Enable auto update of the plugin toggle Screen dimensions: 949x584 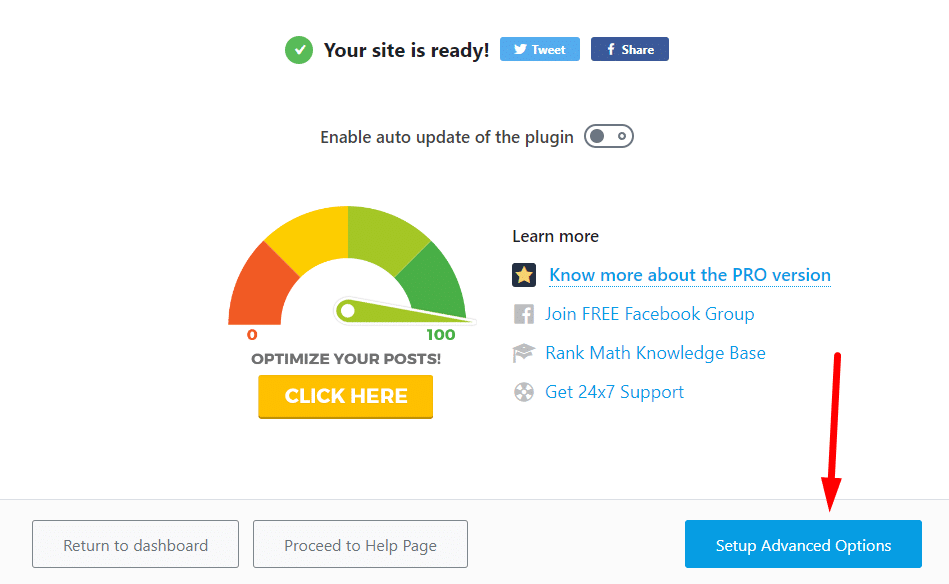(x=609, y=136)
